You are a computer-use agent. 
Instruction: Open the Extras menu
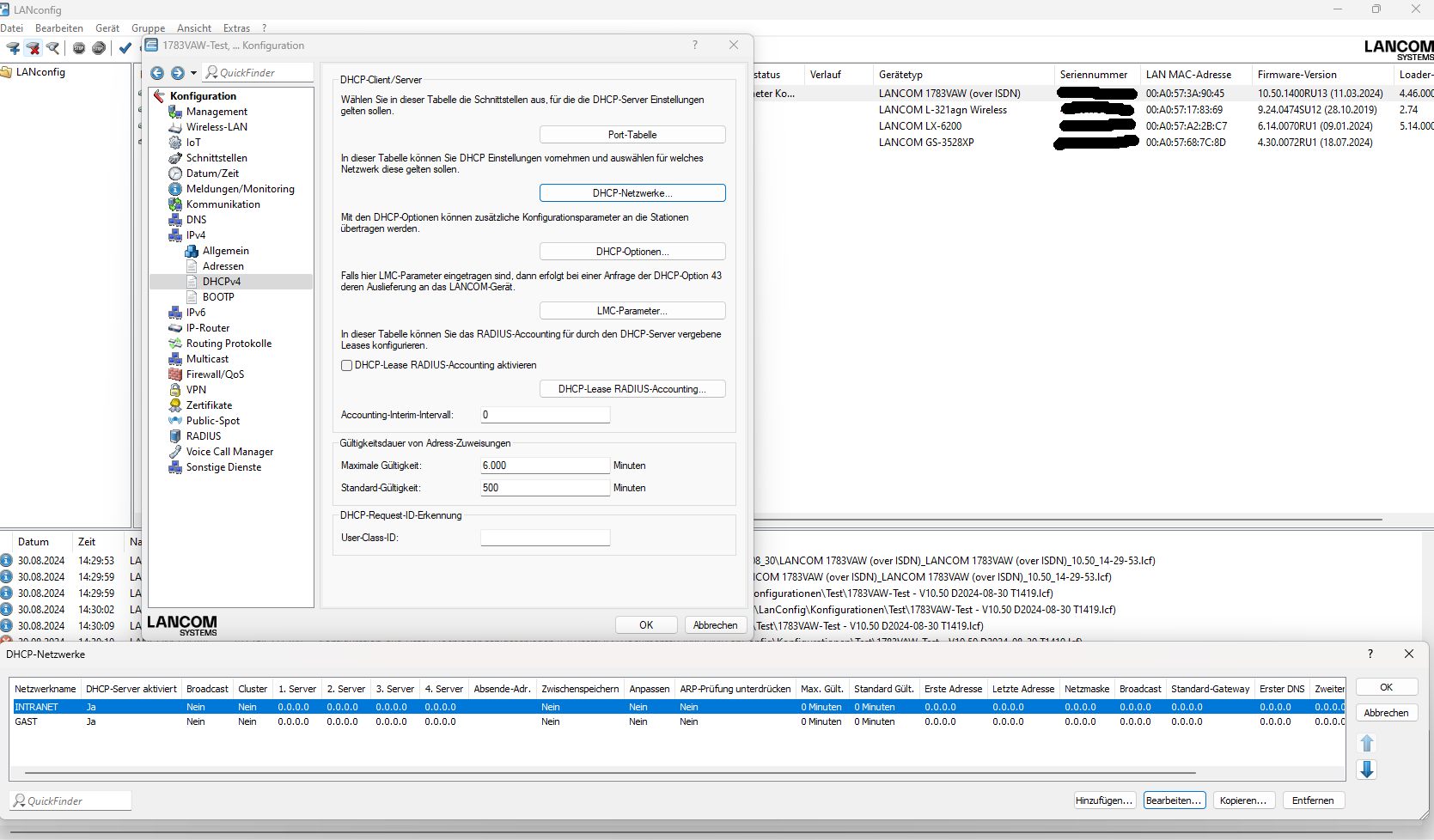(x=236, y=27)
